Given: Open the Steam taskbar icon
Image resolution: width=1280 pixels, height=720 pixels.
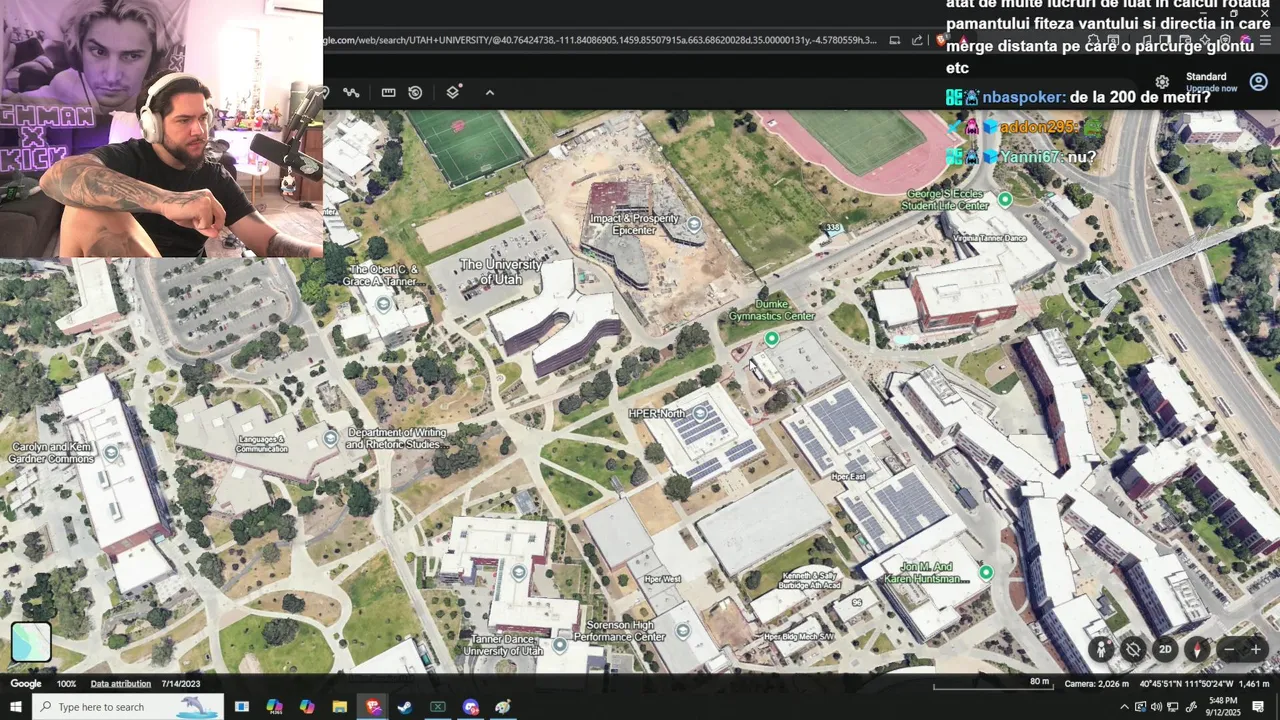Looking at the screenshot, I should click(x=405, y=707).
